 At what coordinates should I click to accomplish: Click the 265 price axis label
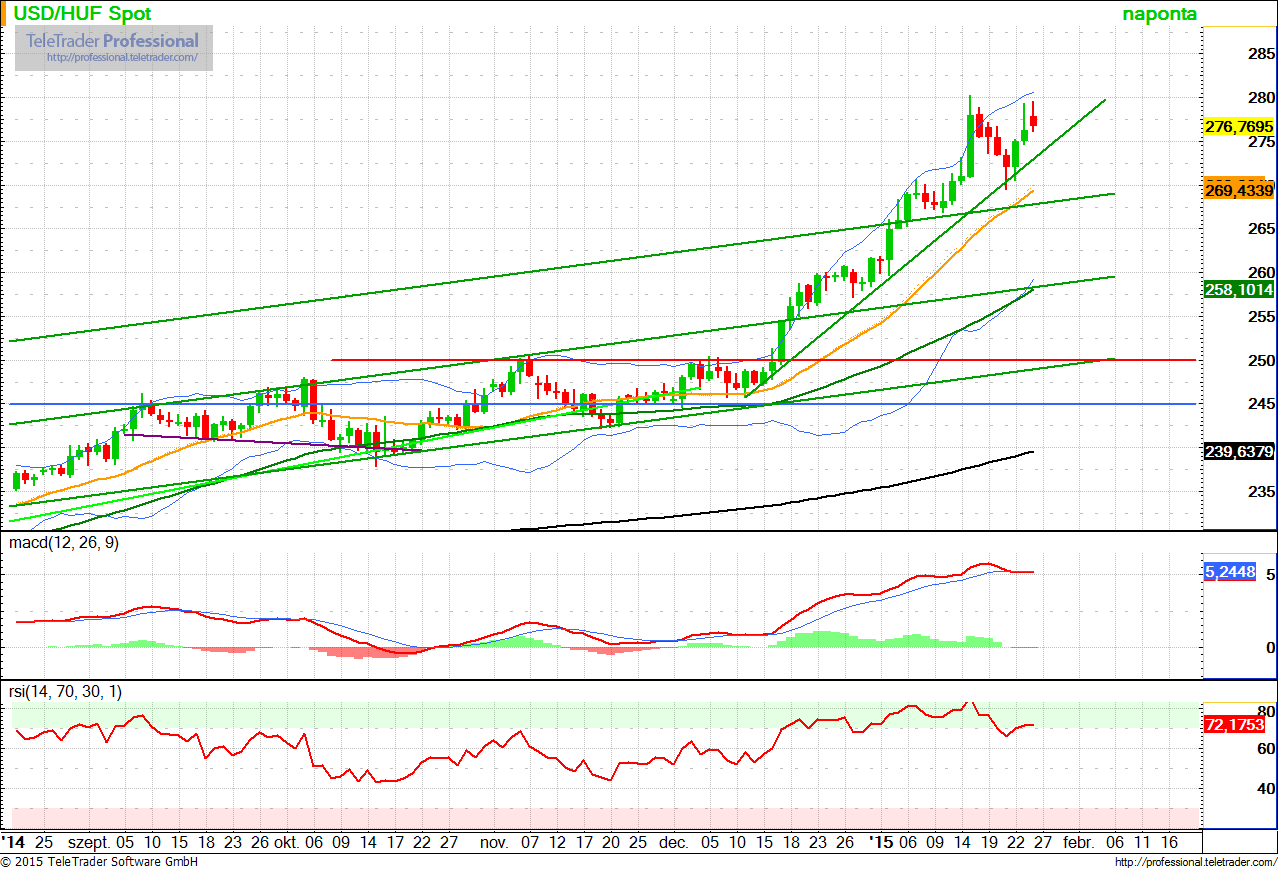coord(1261,229)
